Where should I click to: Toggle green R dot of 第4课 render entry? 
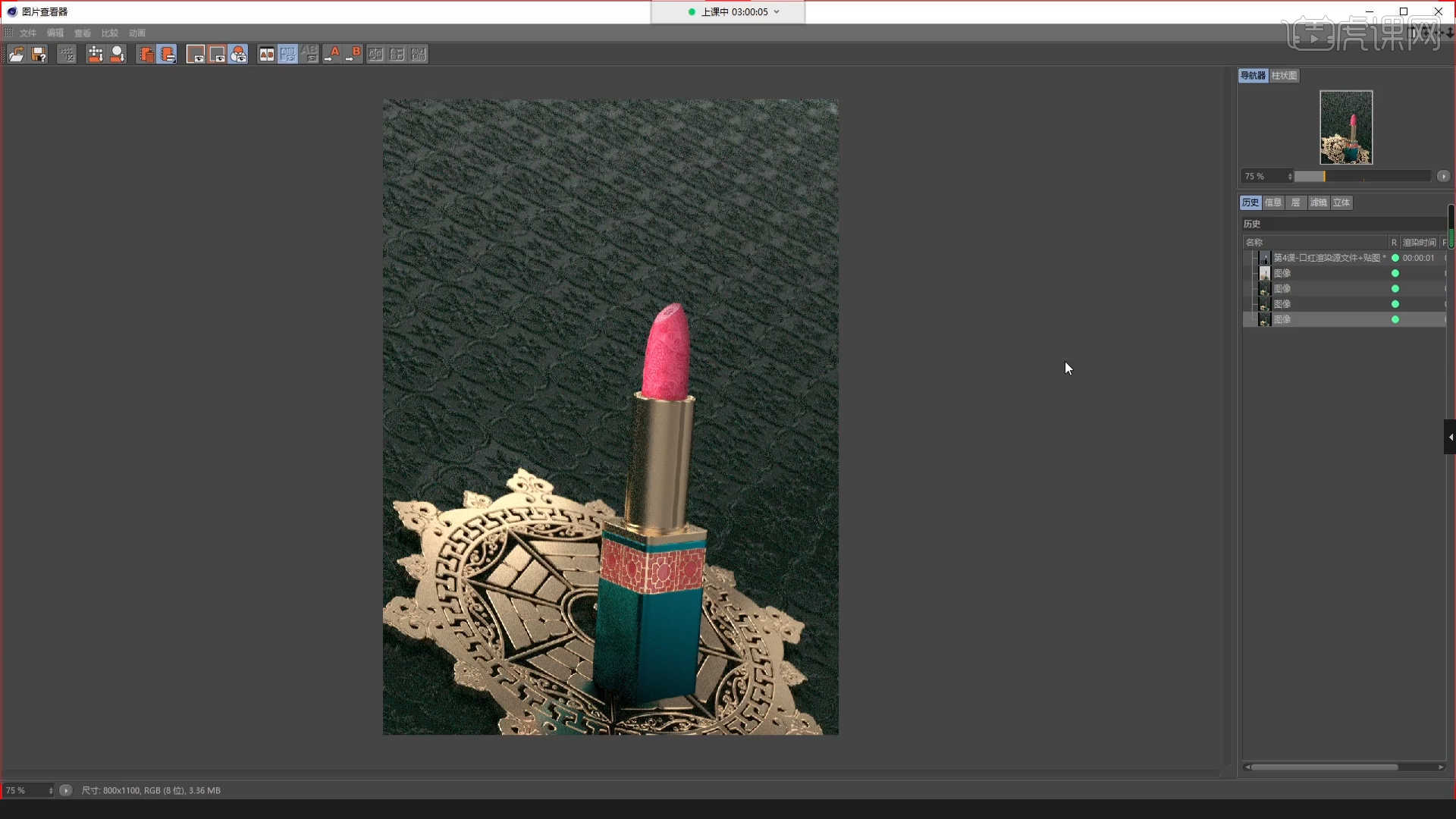pos(1395,258)
